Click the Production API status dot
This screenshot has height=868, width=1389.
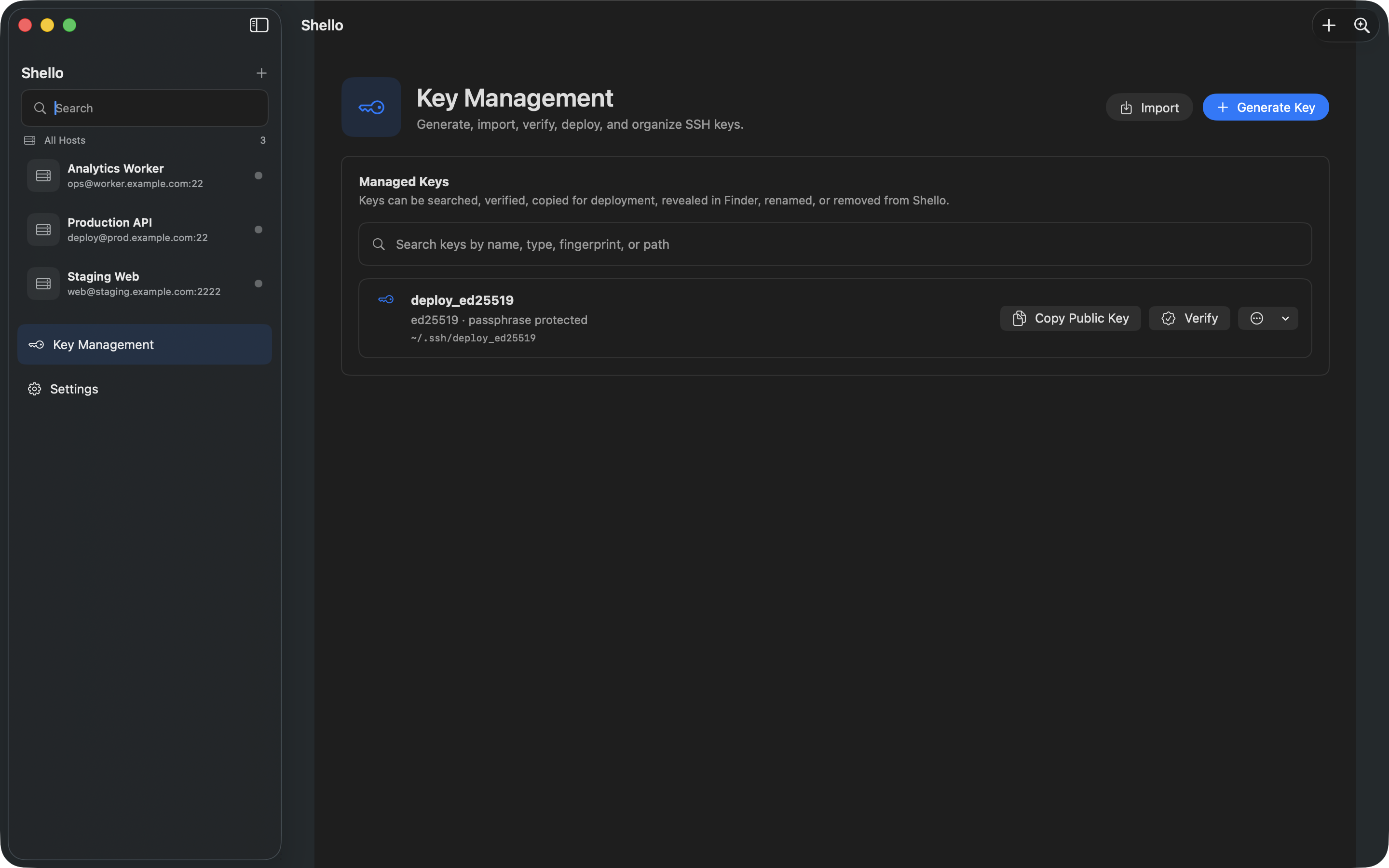click(259, 230)
